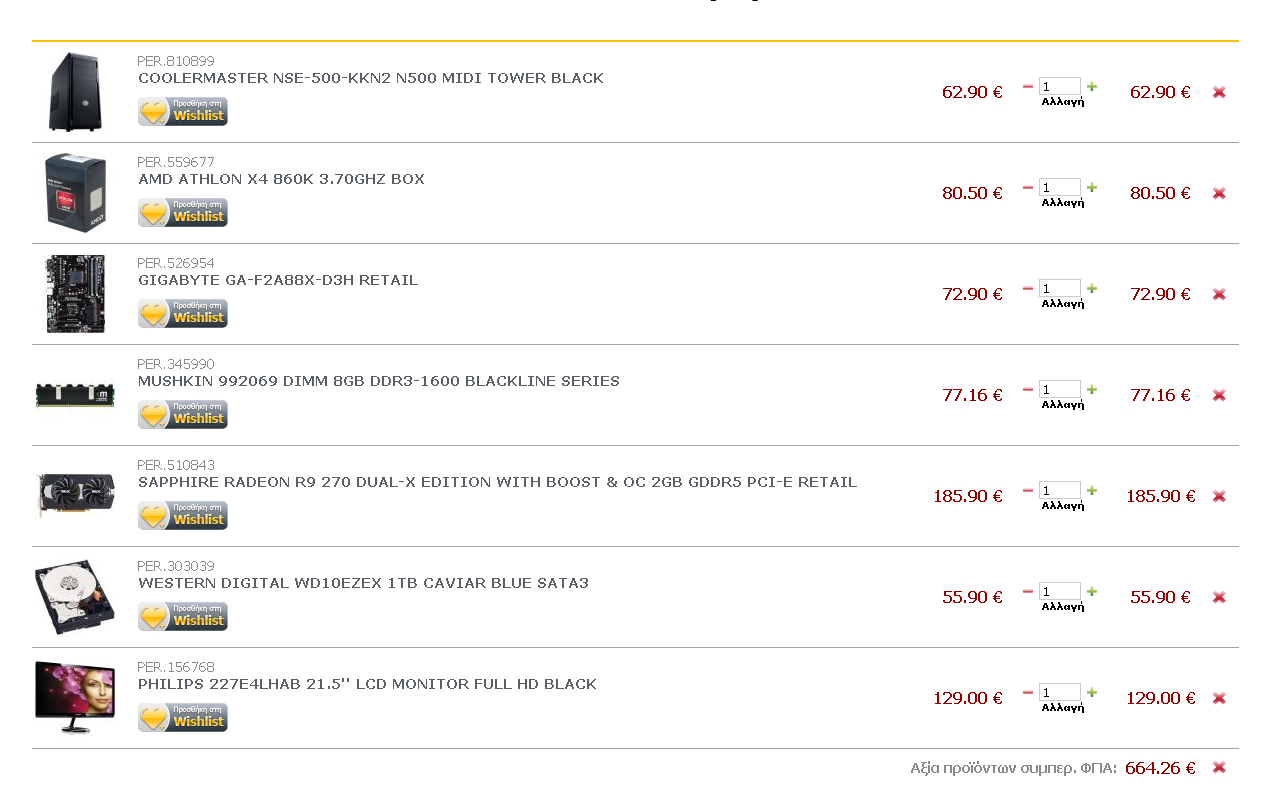Image resolution: width=1276 pixels, height=790 pixels.
Task: Click Αλλαγή under Sapphire Radeon quantity
Action: tap(1062, 506)
